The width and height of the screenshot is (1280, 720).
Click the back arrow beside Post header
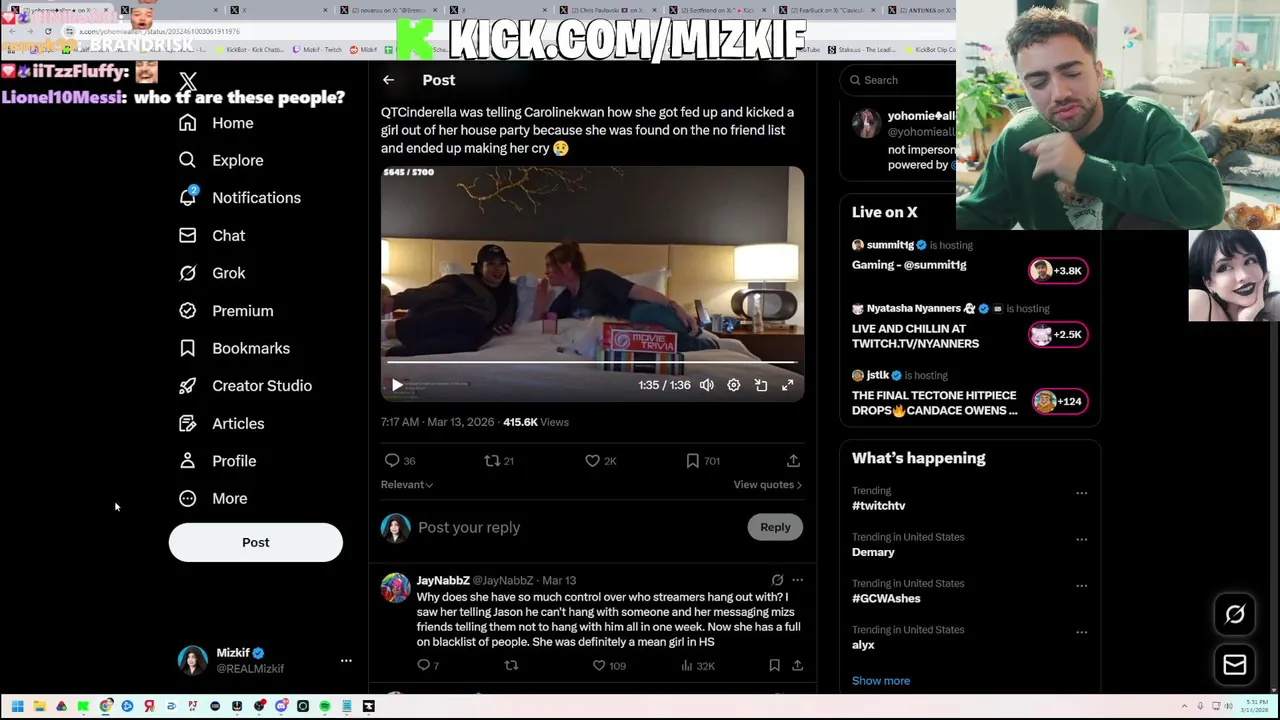point(388,80)
